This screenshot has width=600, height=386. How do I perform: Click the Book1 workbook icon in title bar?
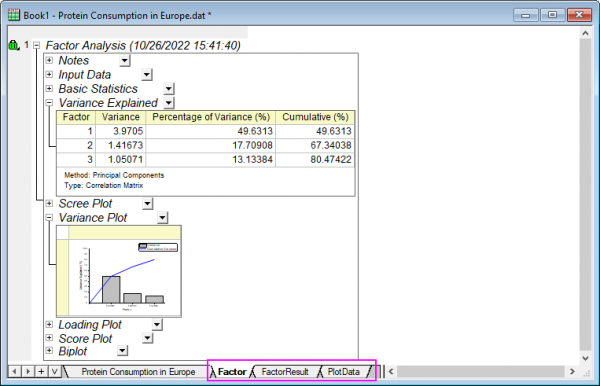[14, 15]
